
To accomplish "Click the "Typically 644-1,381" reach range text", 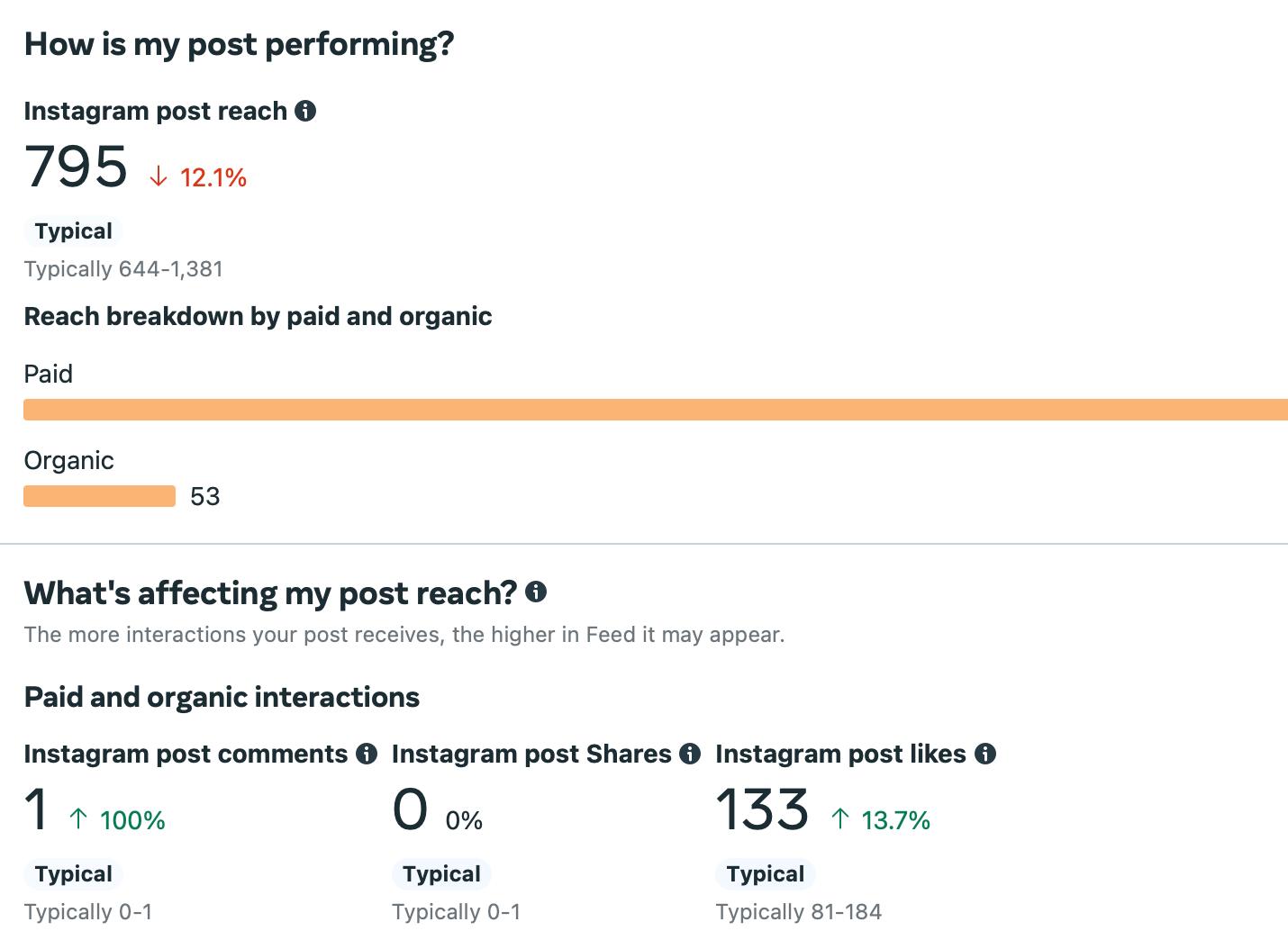I will [x=123, y=269].
